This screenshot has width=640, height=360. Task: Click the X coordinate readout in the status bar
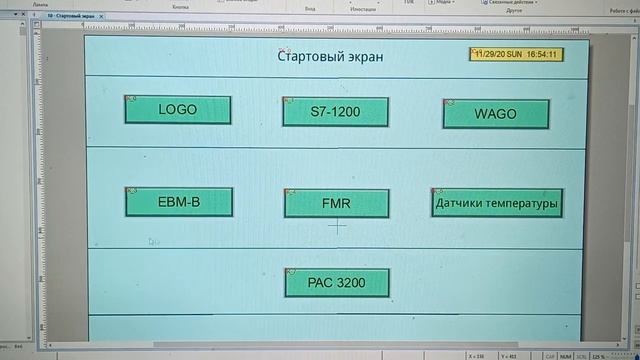(x=476, y=357)
